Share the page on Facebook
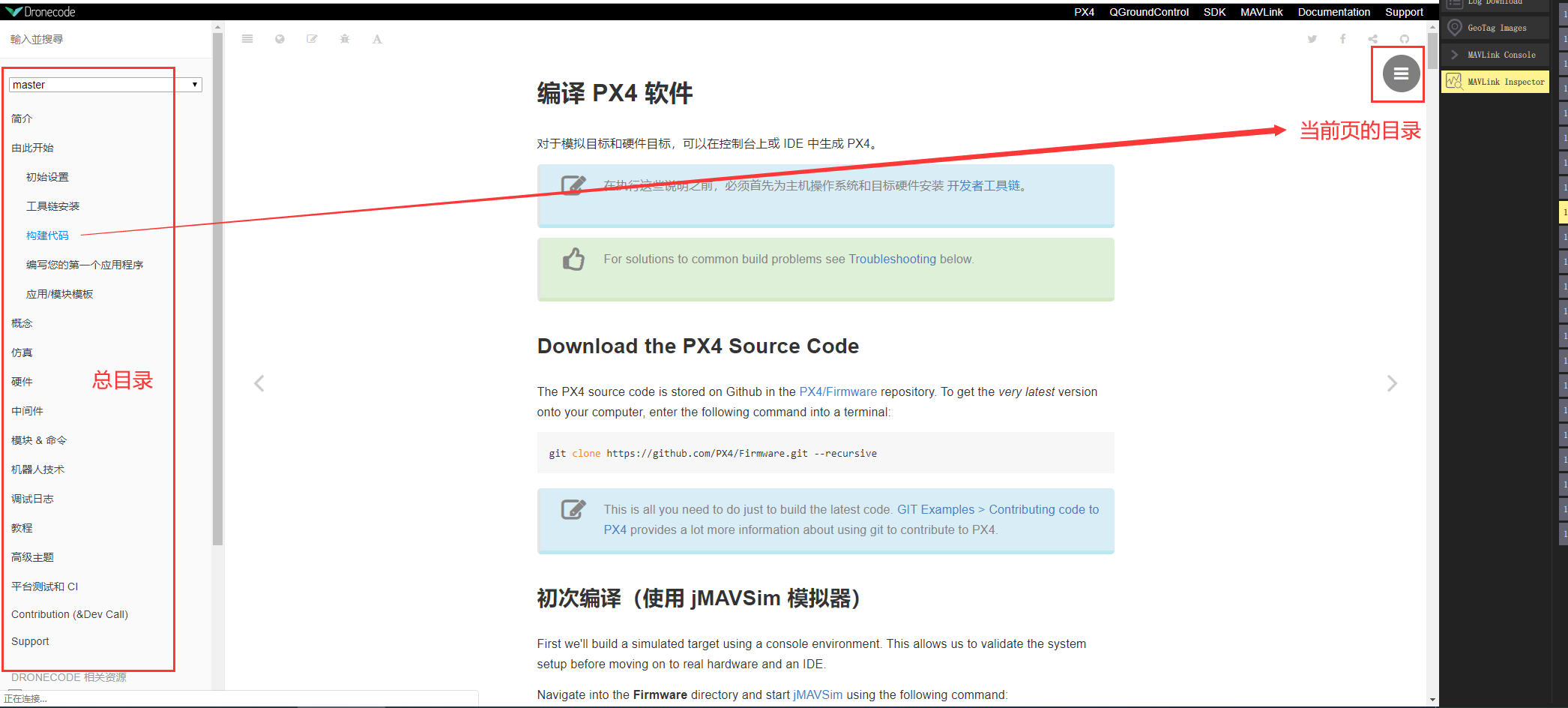1568x708 pixels. pyautogui.click(x=1342, y=39)
